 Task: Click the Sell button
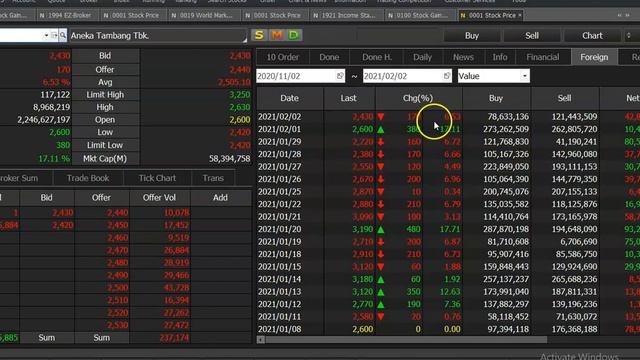click(532, 36)
